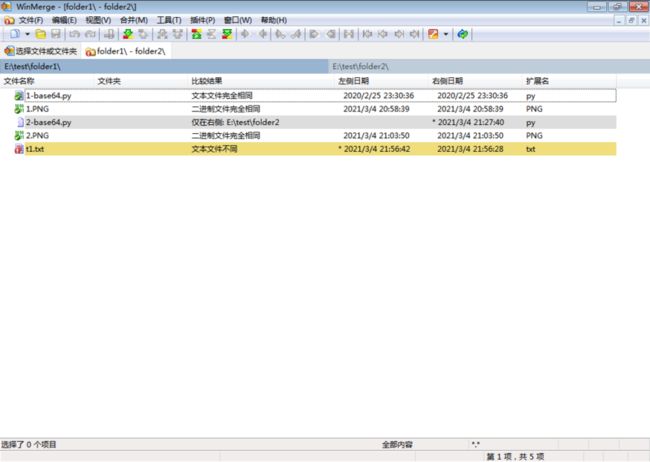Click the Copy to Right arrow icon
This screenshot has height=462, width=650.
pyautogui.click(x=245, y=34)
